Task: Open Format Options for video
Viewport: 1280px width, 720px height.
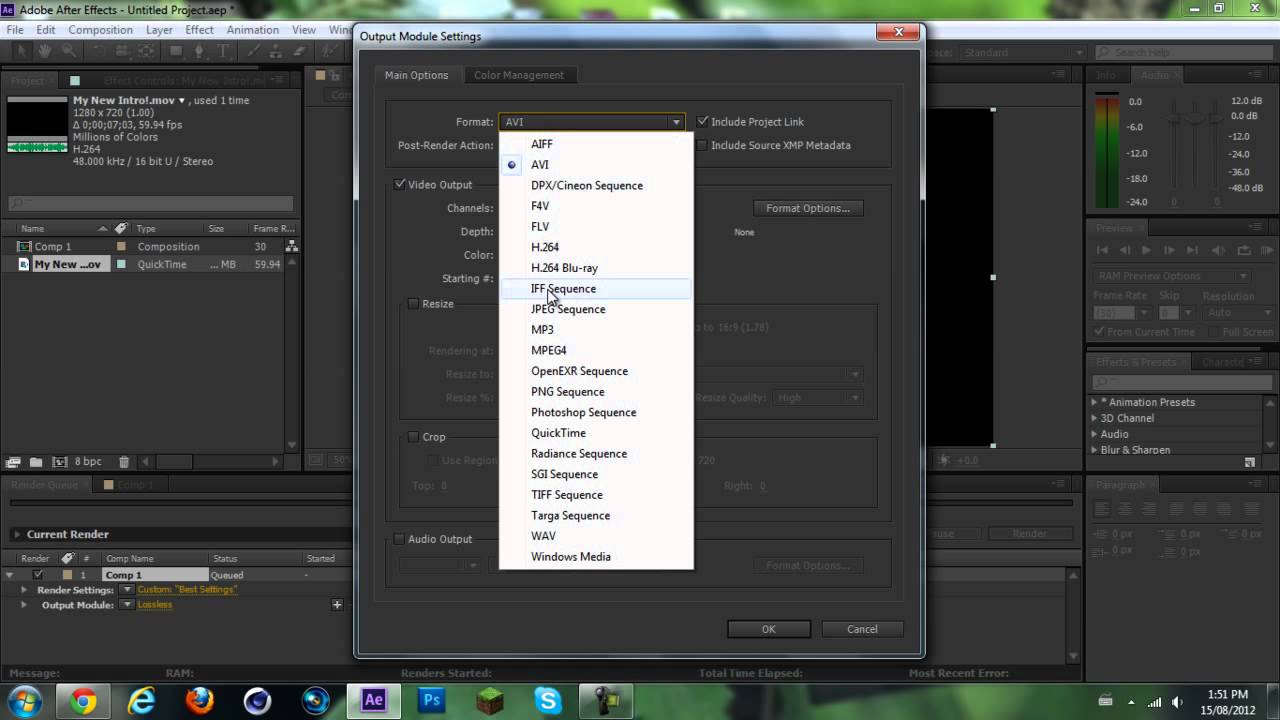Action: coord(808,208)
